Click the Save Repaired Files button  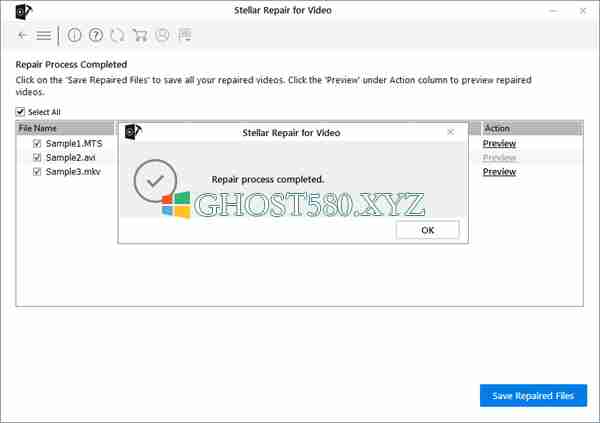[x=533, y=395]
